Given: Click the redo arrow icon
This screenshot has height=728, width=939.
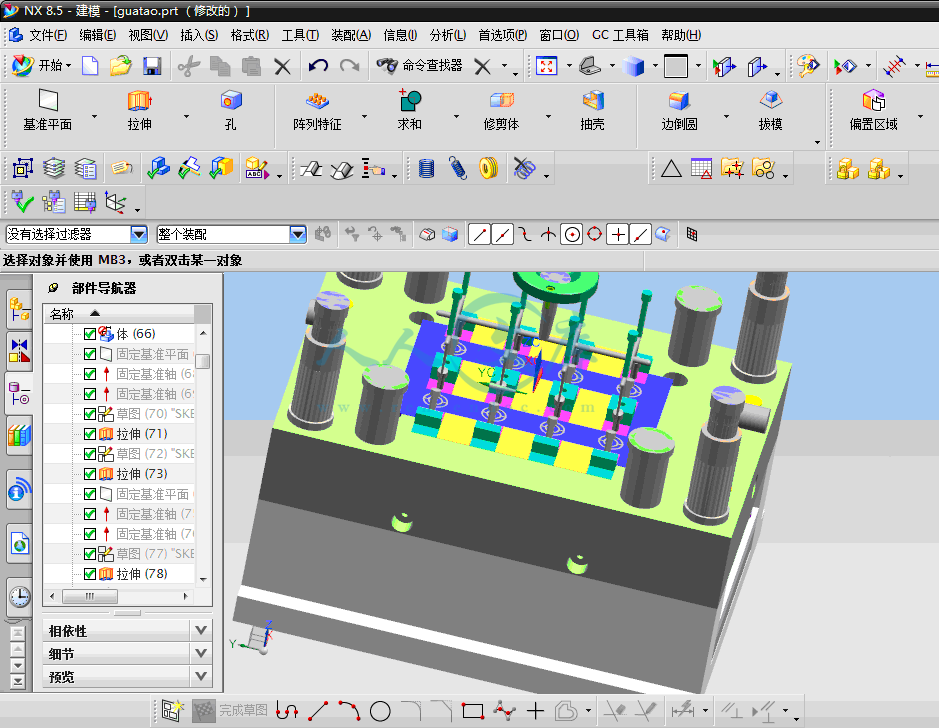Looking at the screenshot, I should (x=350, y=65).
